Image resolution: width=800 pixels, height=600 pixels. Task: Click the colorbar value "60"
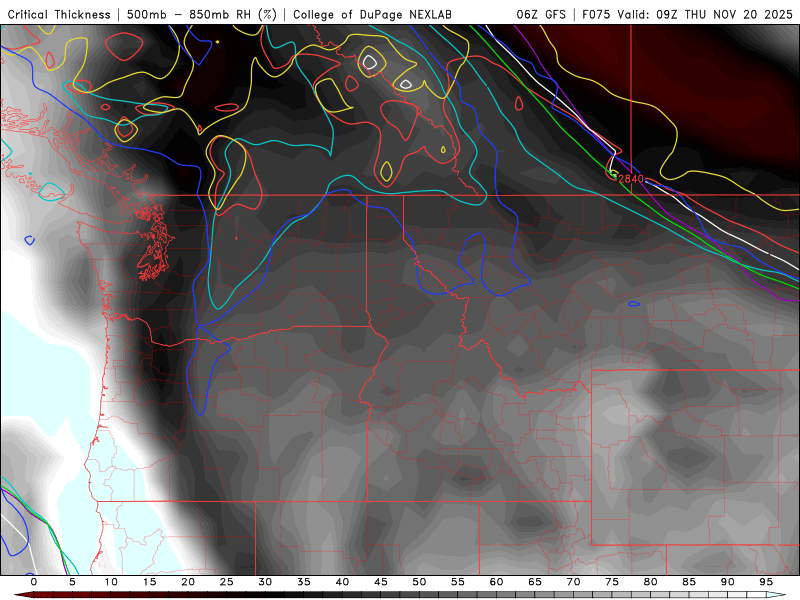coord(496,582)
